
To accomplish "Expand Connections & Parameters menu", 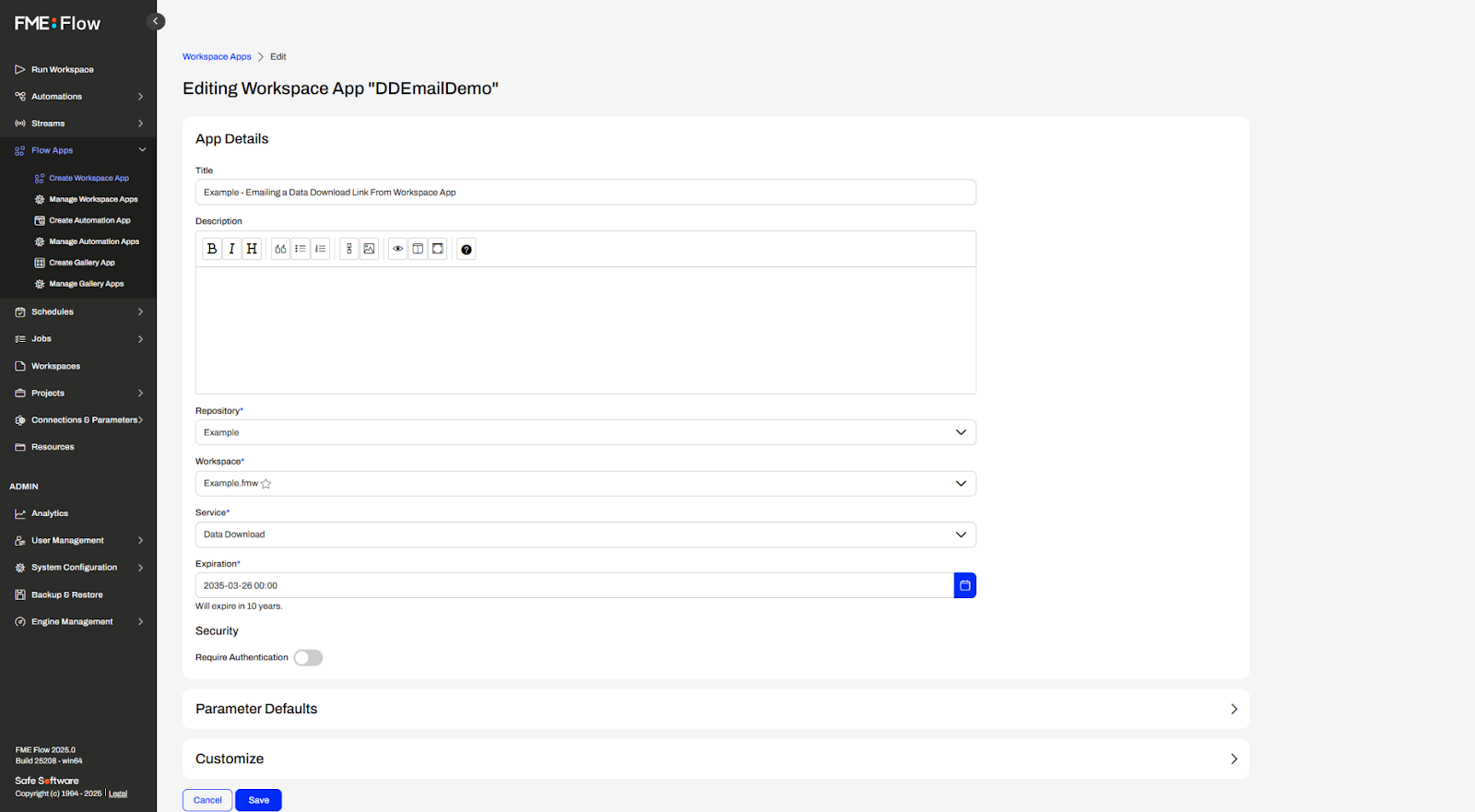I will (x=78, y=419).
